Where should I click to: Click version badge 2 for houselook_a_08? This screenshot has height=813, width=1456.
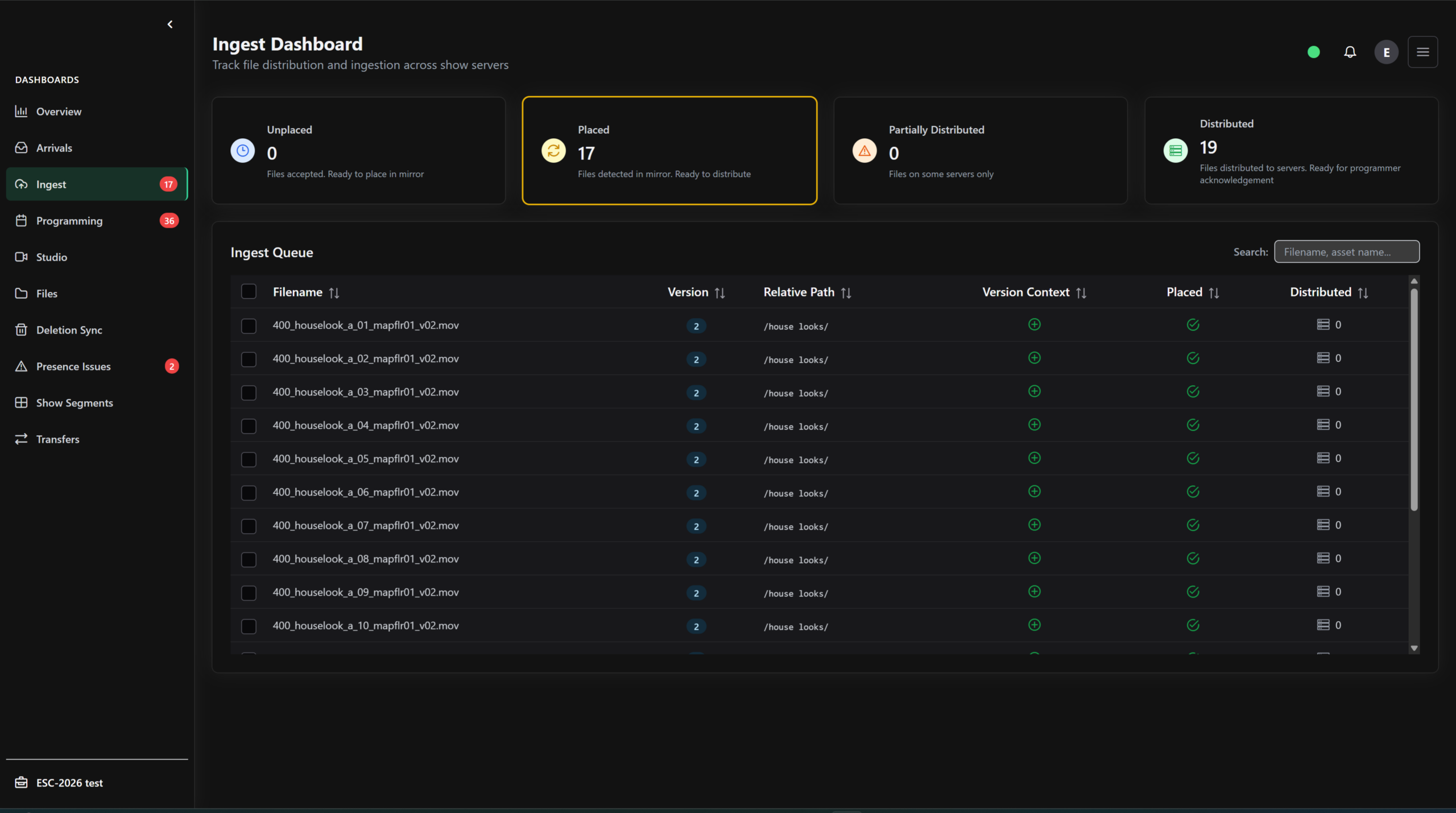click(x=696, y=560)
